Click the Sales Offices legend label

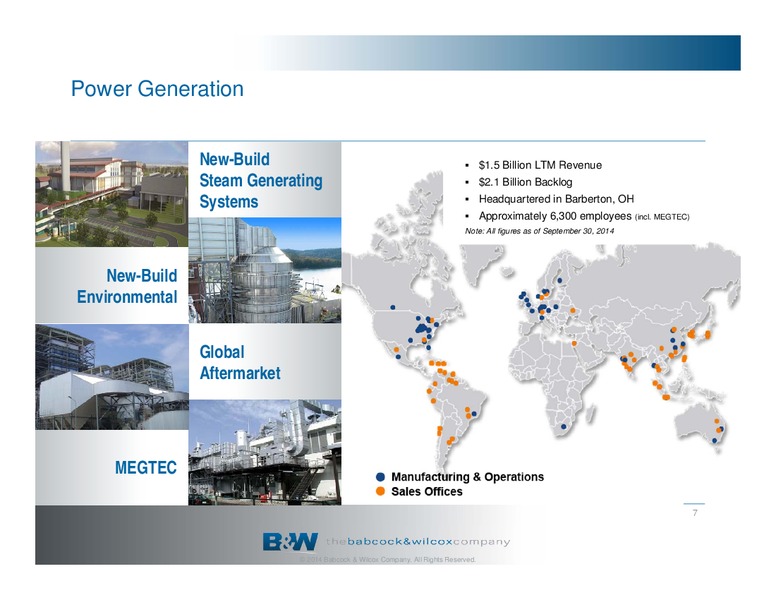click(x=427, y=492)
